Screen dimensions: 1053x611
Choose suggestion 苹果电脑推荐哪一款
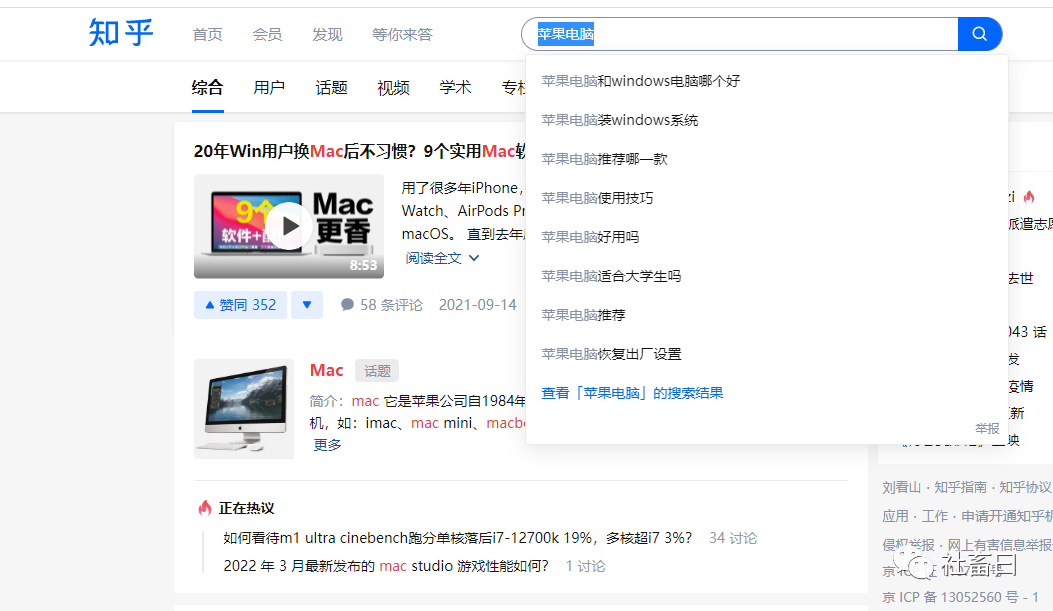pyautogui.click(x=766, y=159)
